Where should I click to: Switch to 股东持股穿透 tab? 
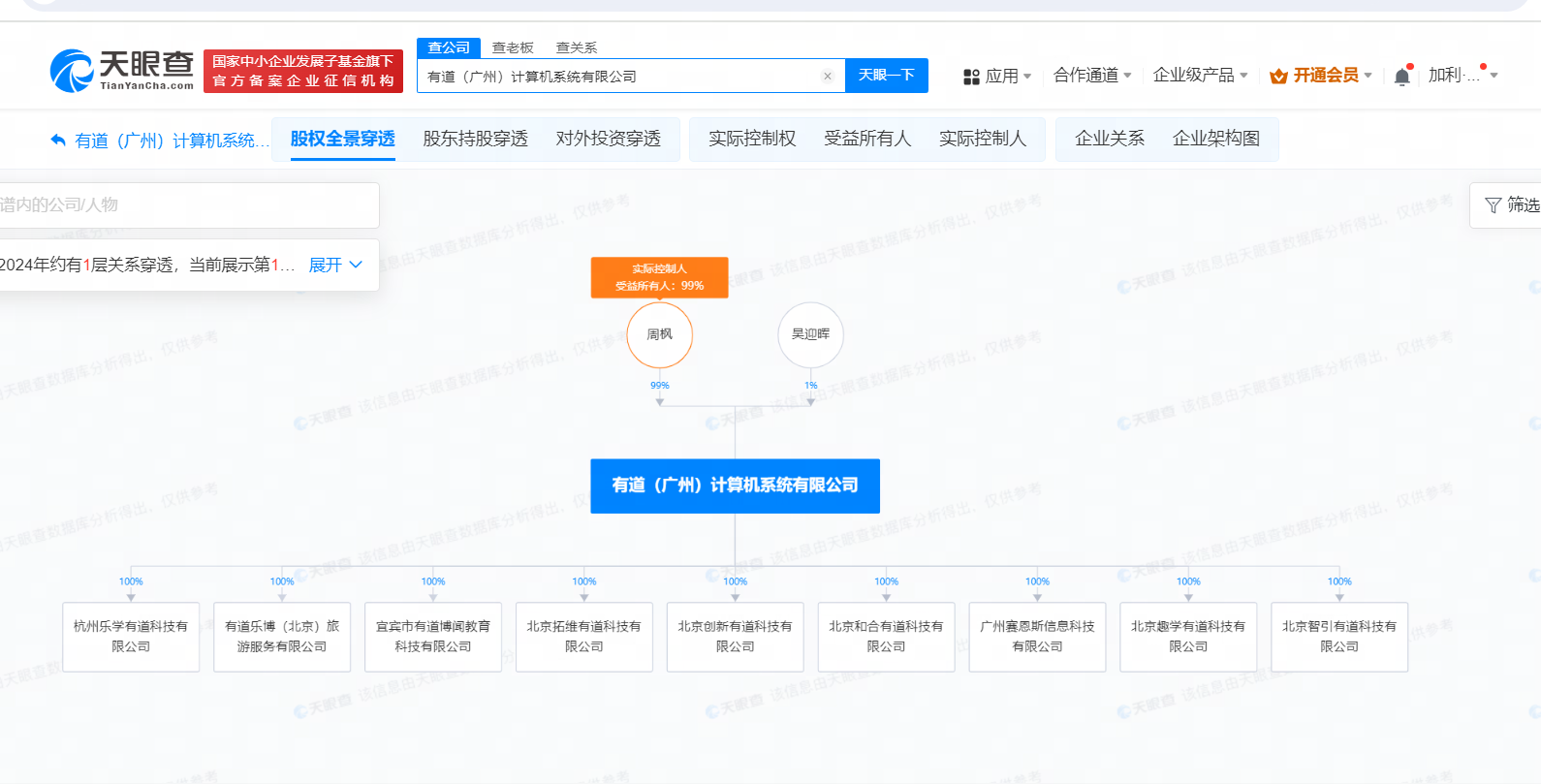pos(475,140)
